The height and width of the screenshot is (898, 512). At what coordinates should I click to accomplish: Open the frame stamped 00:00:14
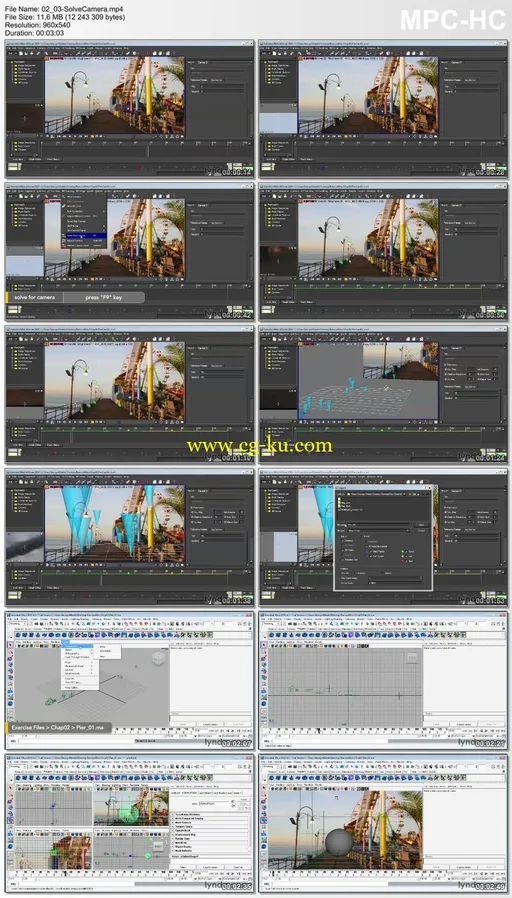[129, 109]
